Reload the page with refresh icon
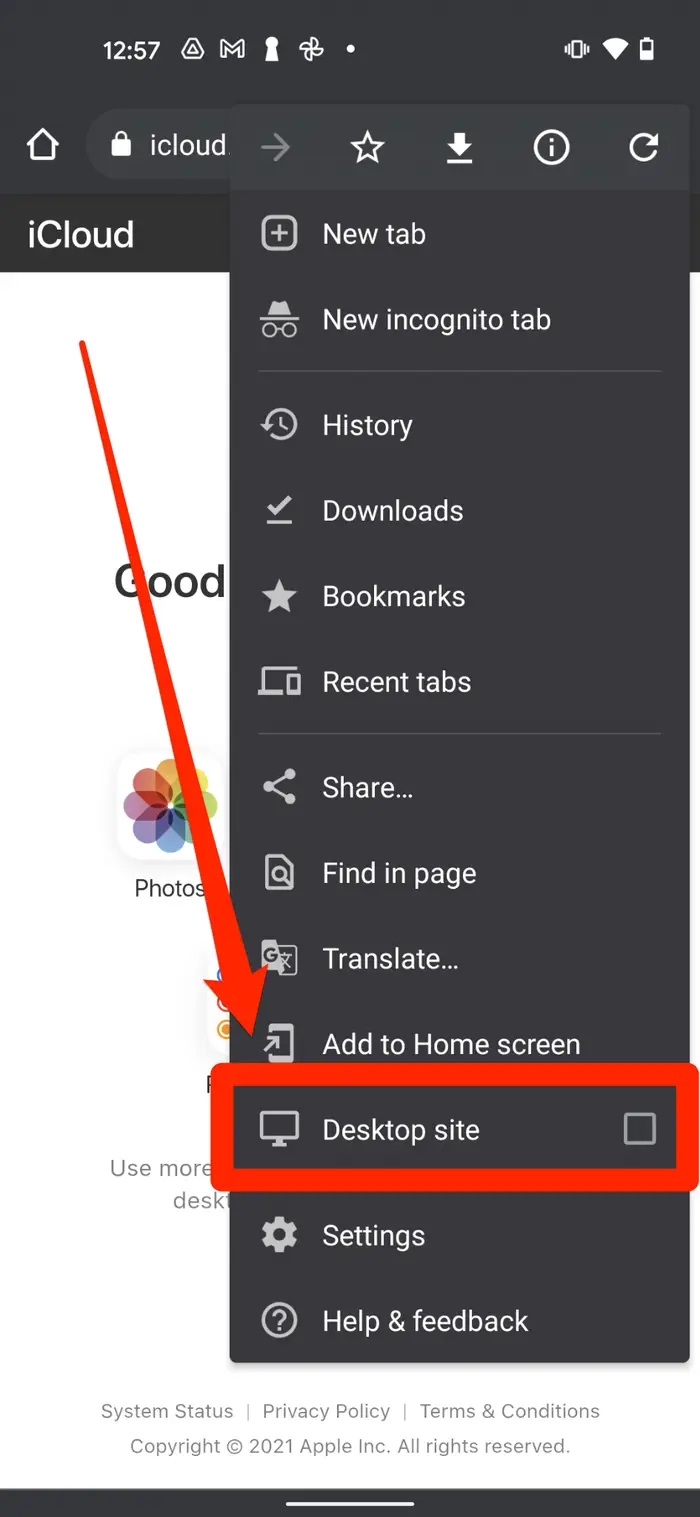 coord(643,149)
